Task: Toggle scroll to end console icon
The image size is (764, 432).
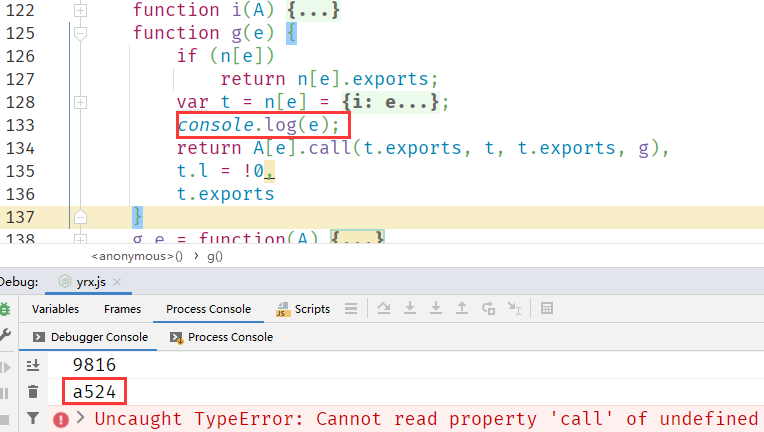Action: click(x=33, y=366)
